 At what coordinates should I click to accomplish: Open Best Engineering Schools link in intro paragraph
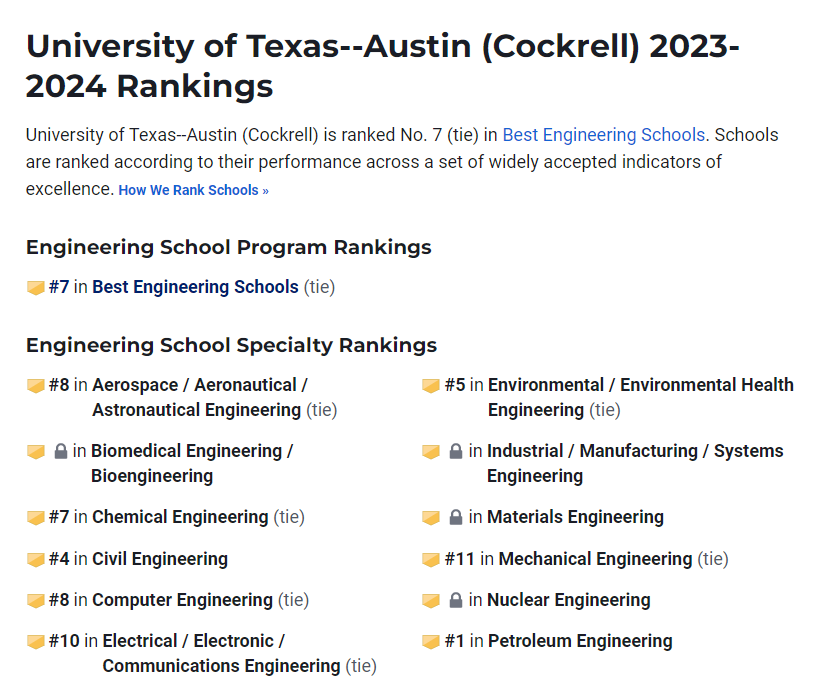click(603, 135)
